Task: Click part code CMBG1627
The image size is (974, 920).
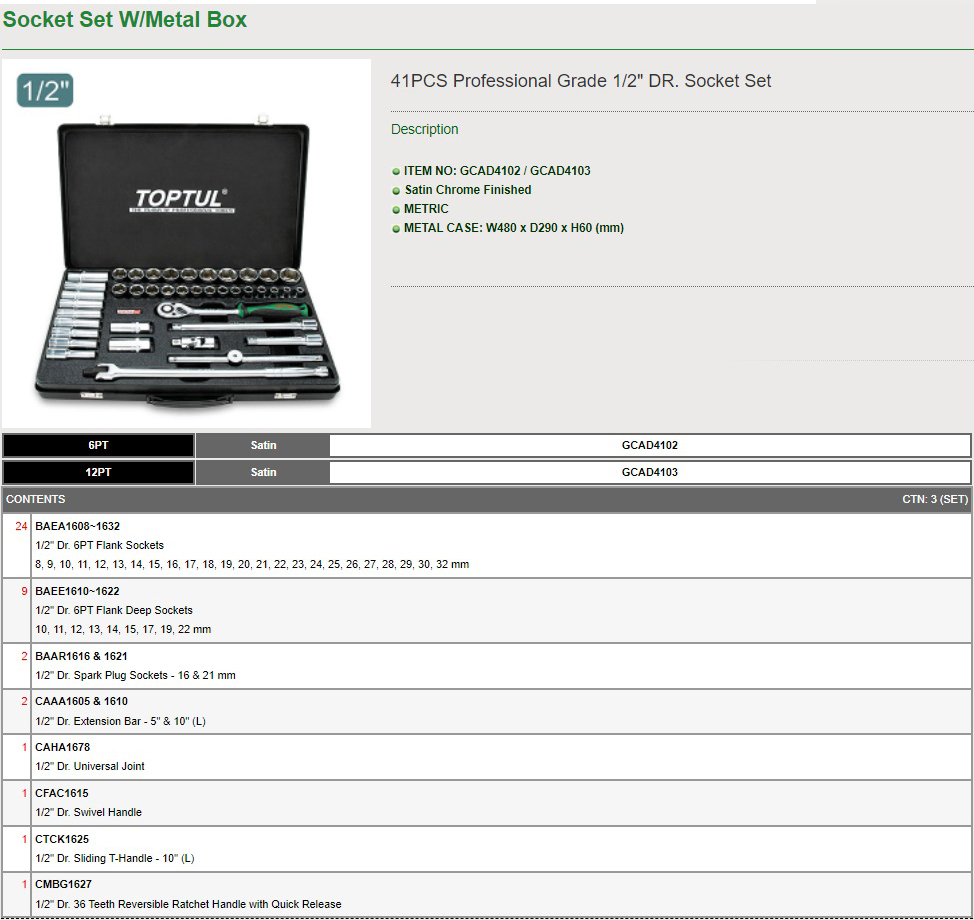Action: tap(63, 884)
